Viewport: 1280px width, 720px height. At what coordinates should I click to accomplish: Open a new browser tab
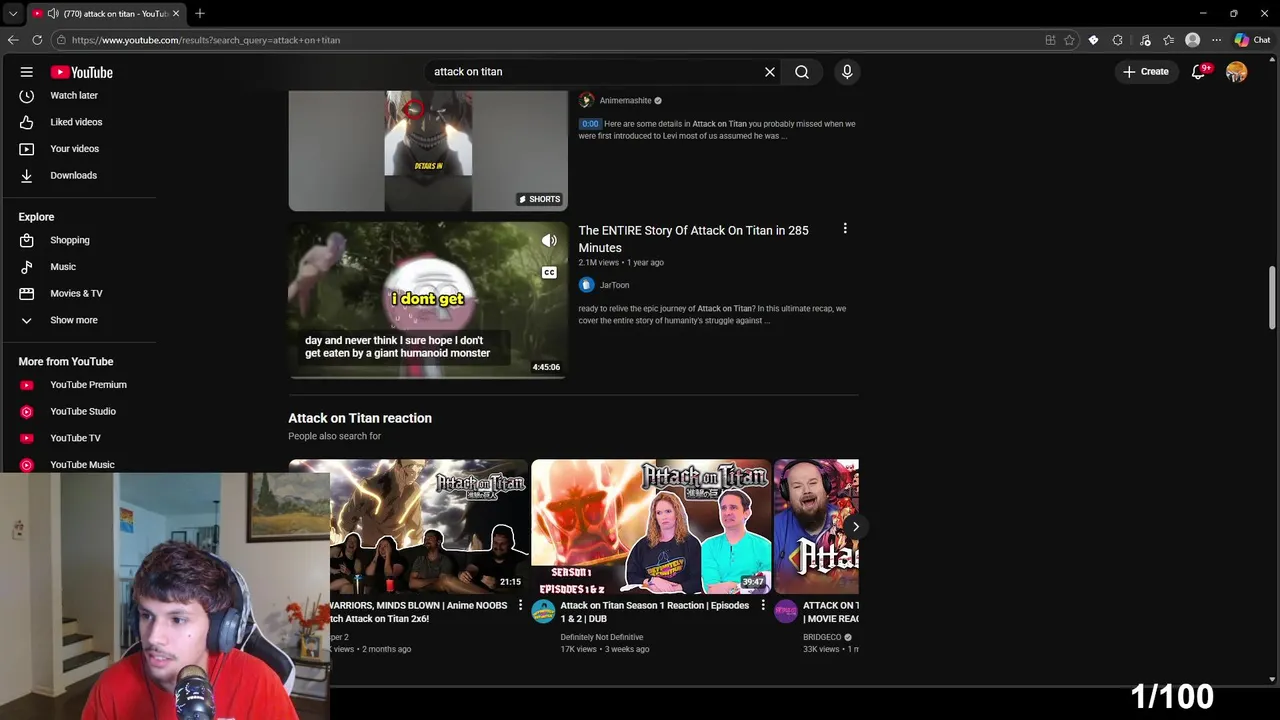(x=200, y=13)
